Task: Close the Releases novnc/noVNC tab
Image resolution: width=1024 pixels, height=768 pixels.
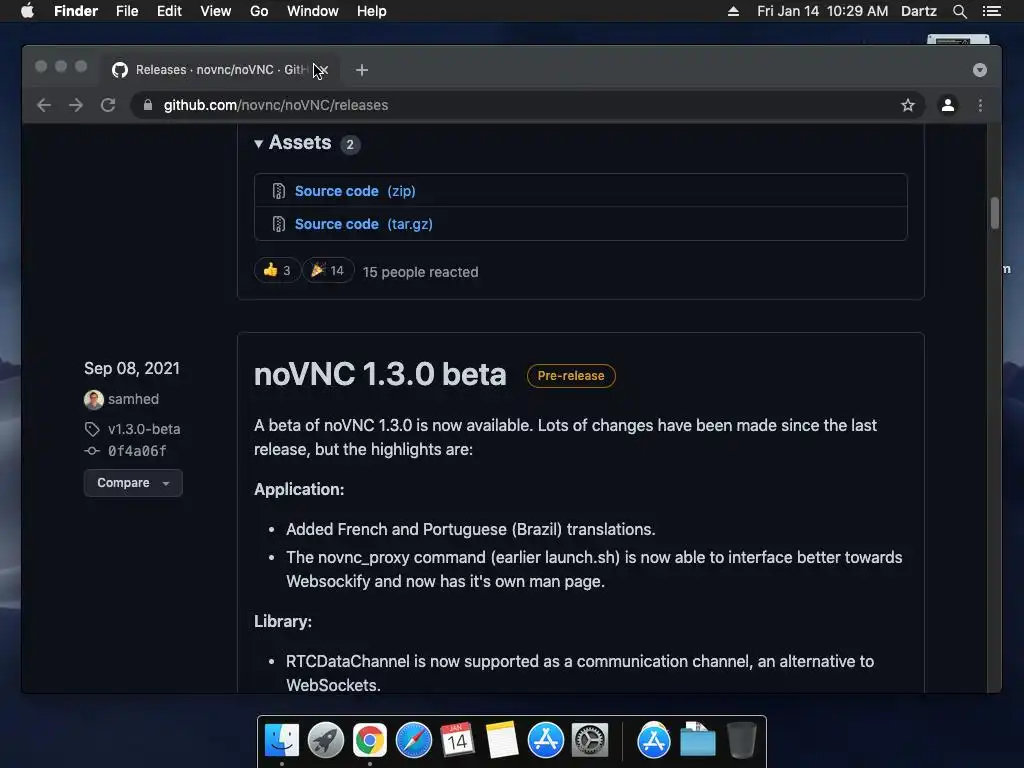Action: tap(322, 70)
